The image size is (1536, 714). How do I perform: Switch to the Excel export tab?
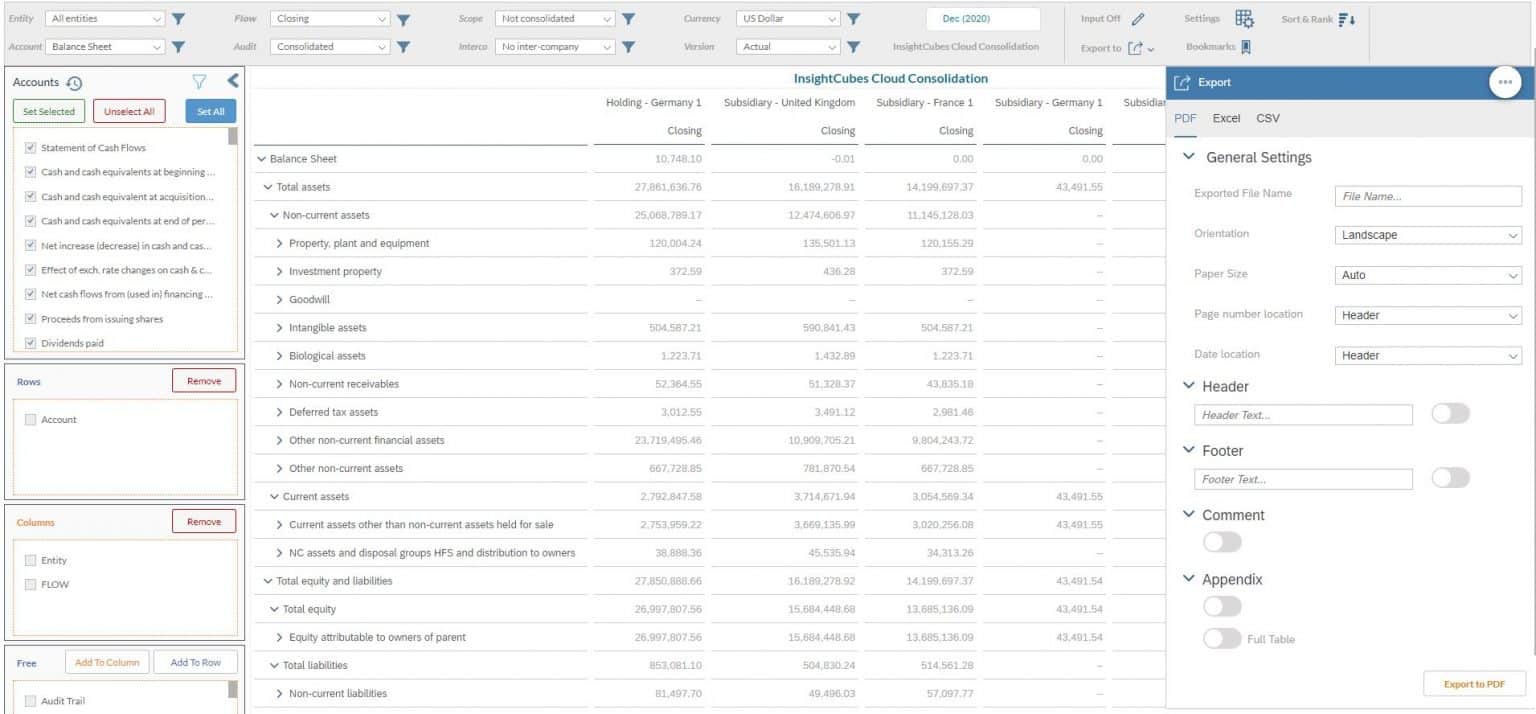pyautogui.click(x=1226, y=118)
